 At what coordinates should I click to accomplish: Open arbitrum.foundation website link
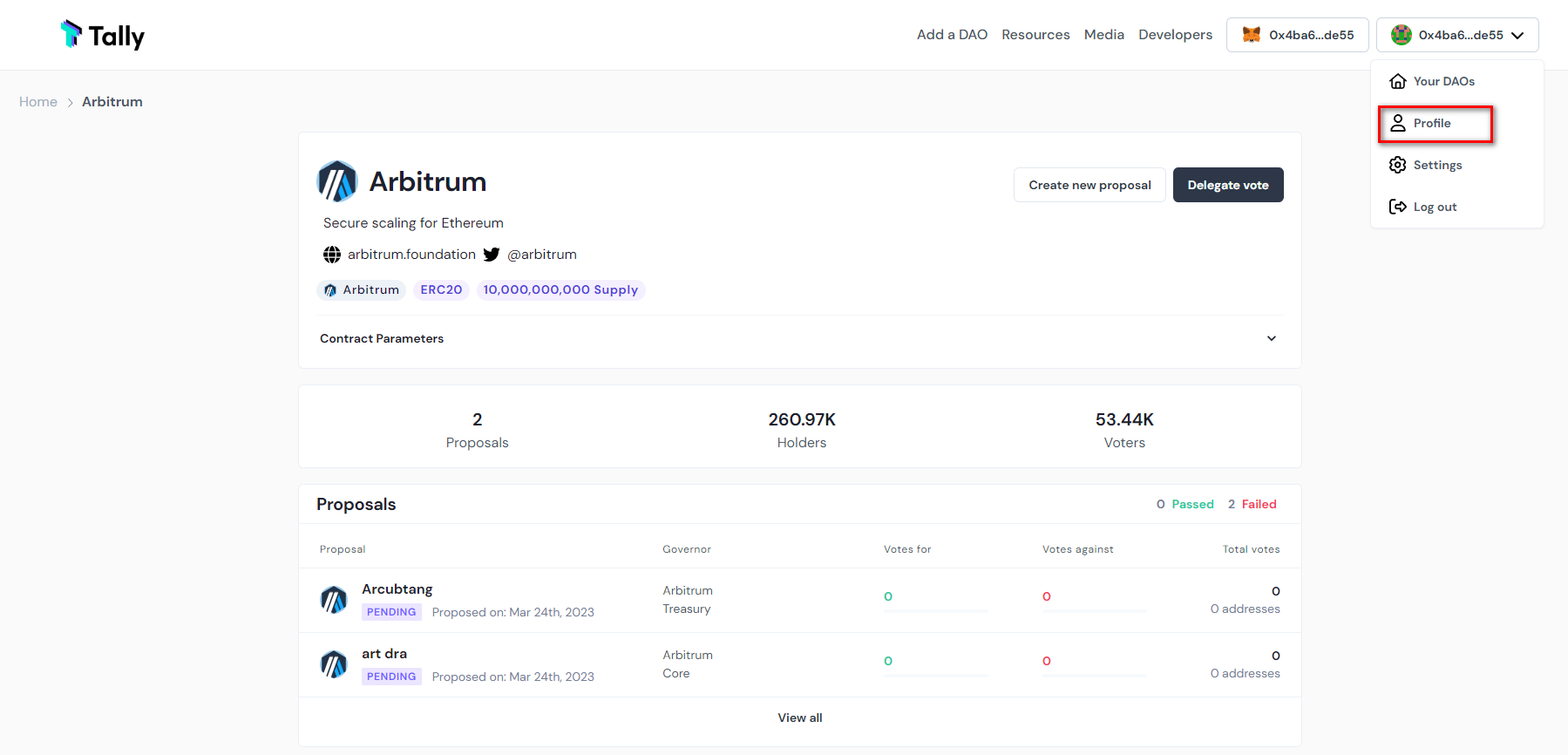(x=411, y=255)
